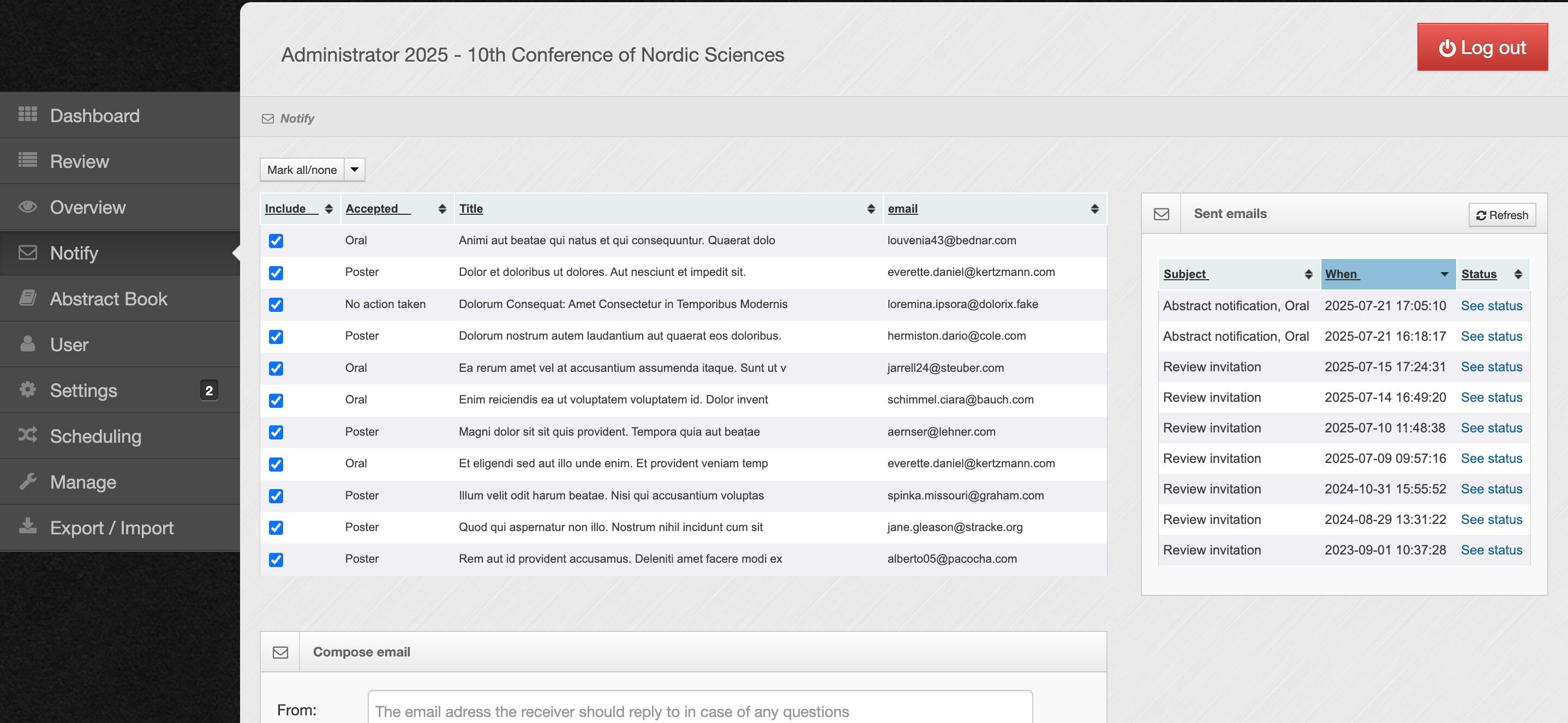The image size is (1568, 723).
Task: Open the Review menu item
Action: coord(79,161)
